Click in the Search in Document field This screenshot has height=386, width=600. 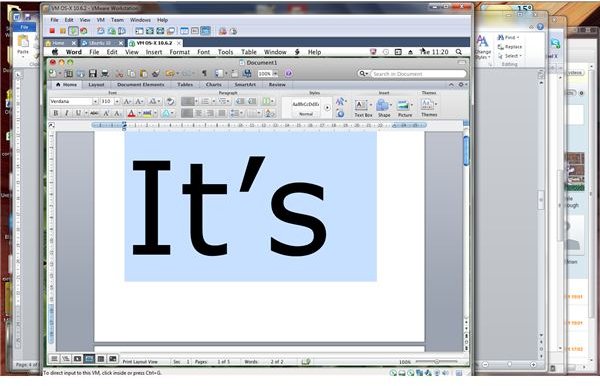(418, 73)
